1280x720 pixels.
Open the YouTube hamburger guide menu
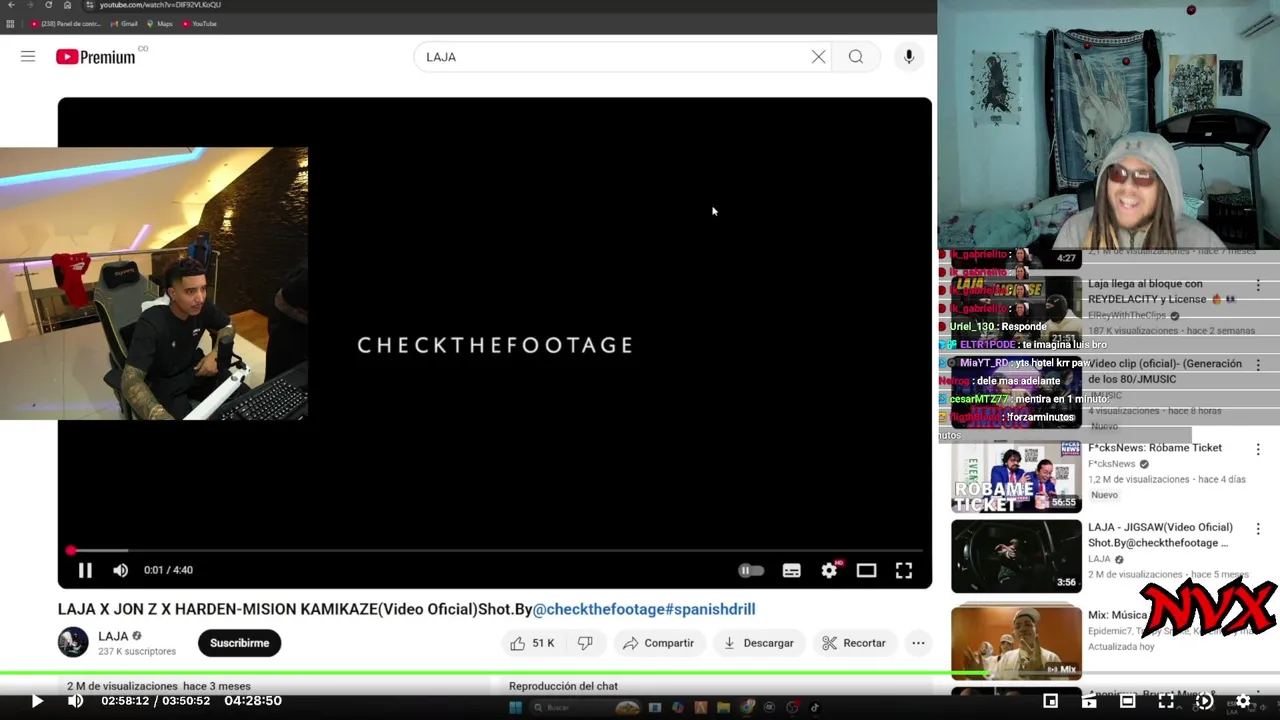pos(28,57)
